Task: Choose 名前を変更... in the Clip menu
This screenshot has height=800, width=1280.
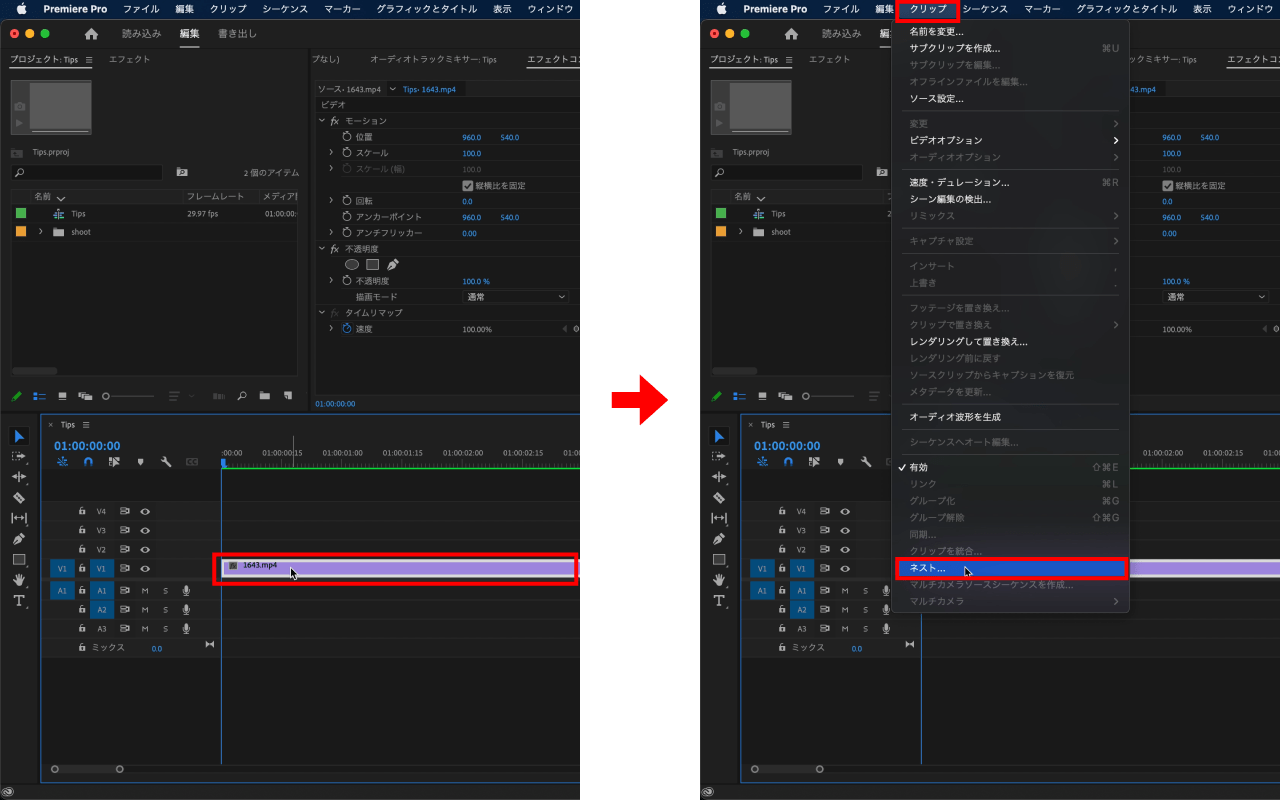Action: pyautogui.click(x=1010, y=32)
